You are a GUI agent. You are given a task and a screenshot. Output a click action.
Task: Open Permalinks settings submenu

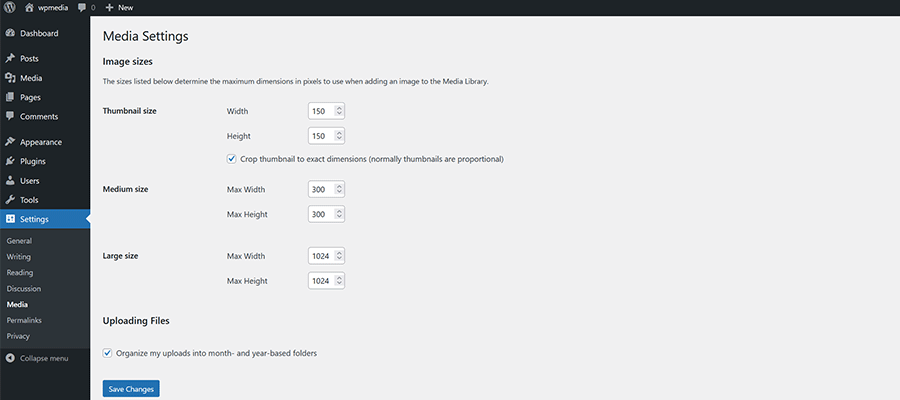click(x=24, y=320)
